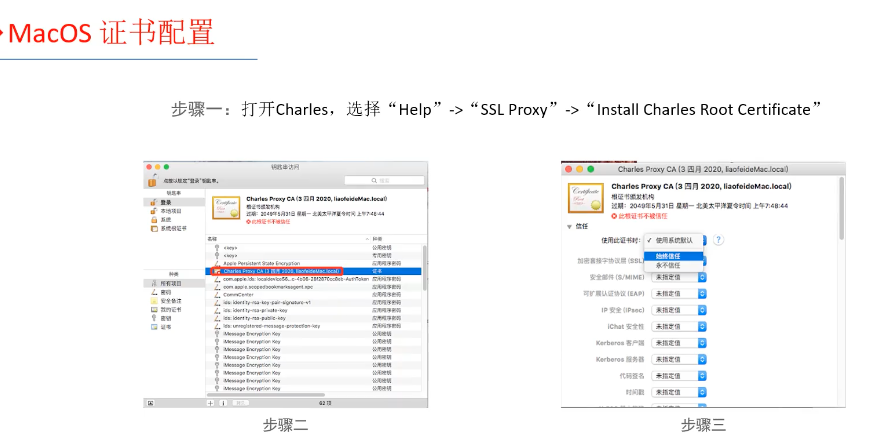
Task: Select the com.apple.ids AuthToken row
Action: [314, 279]
